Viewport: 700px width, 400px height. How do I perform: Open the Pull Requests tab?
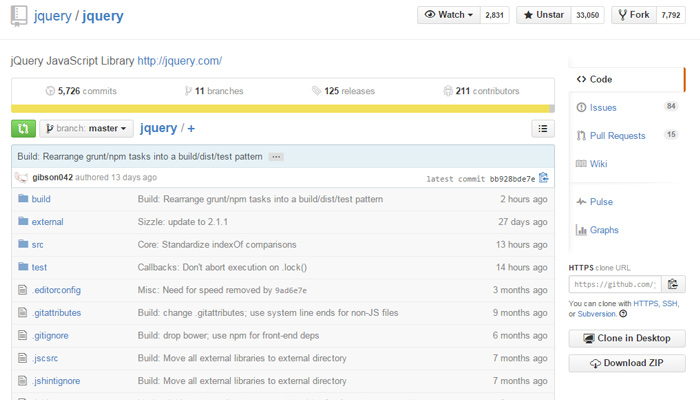(617, 136)
